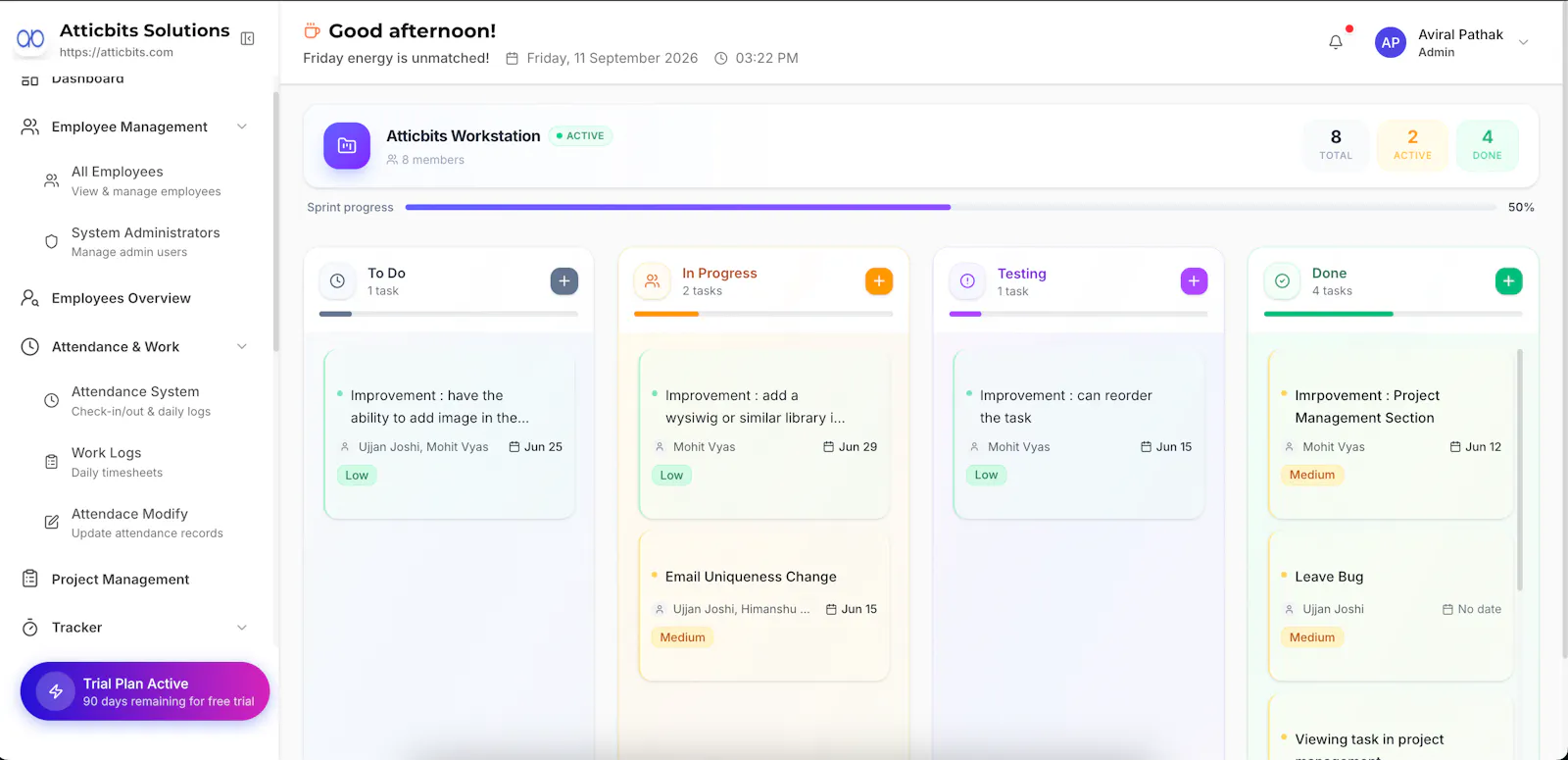Click the Low tag on Testing task
Viewport: 1568px width, 760px height.
pyautogui.click(x=986, y=475)
